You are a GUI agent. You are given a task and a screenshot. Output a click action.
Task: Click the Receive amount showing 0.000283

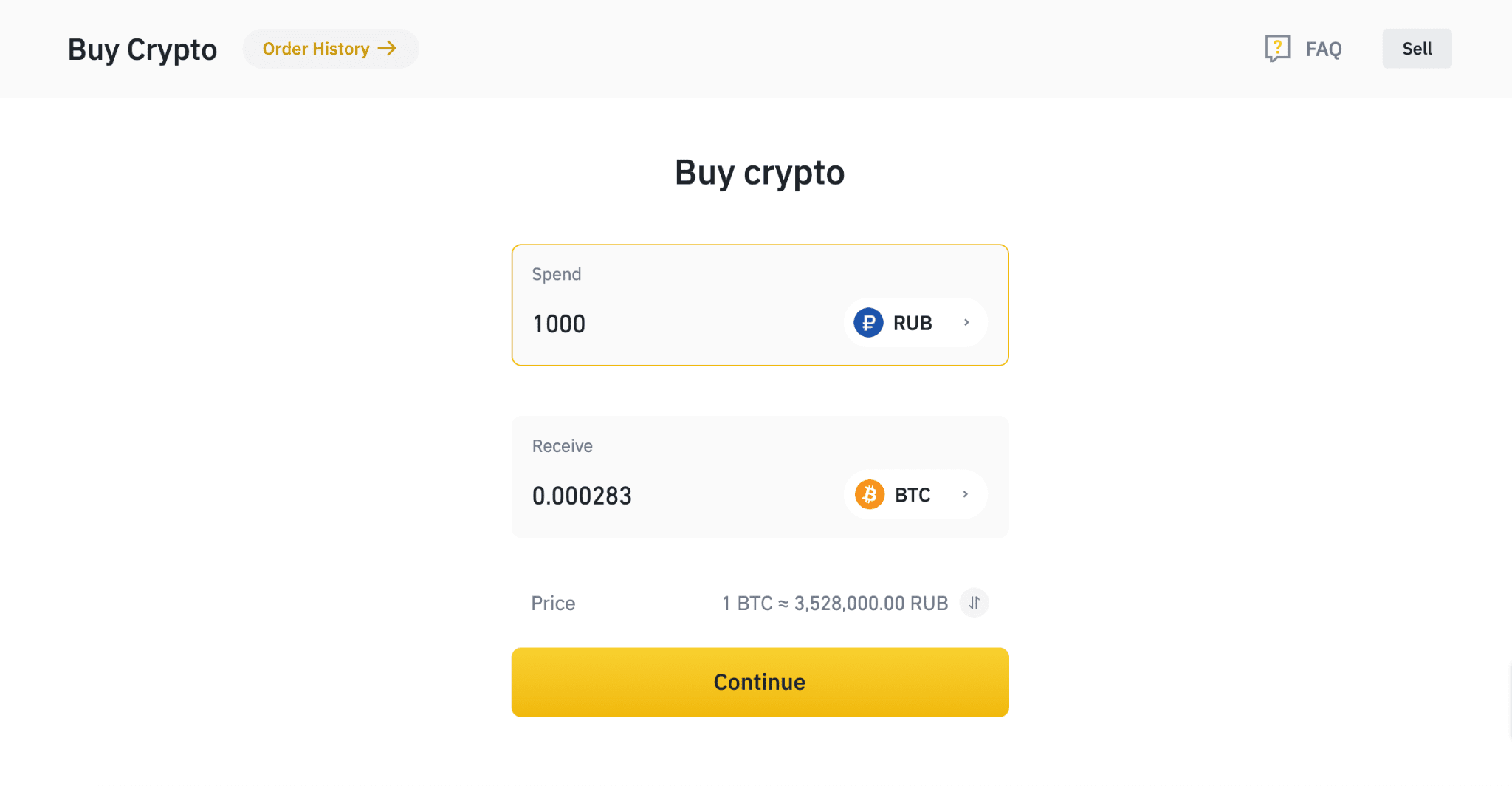pos(583,495)
